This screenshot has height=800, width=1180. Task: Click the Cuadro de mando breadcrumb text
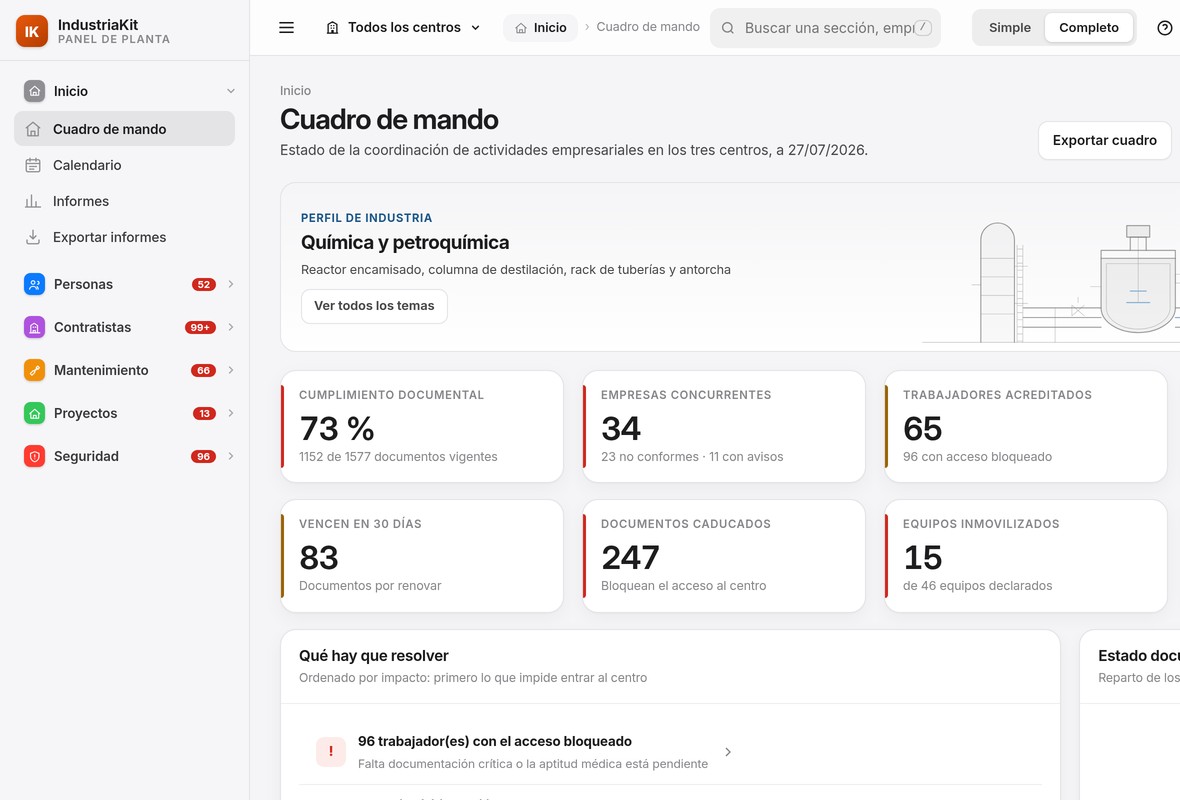click(x=648, y=27)
